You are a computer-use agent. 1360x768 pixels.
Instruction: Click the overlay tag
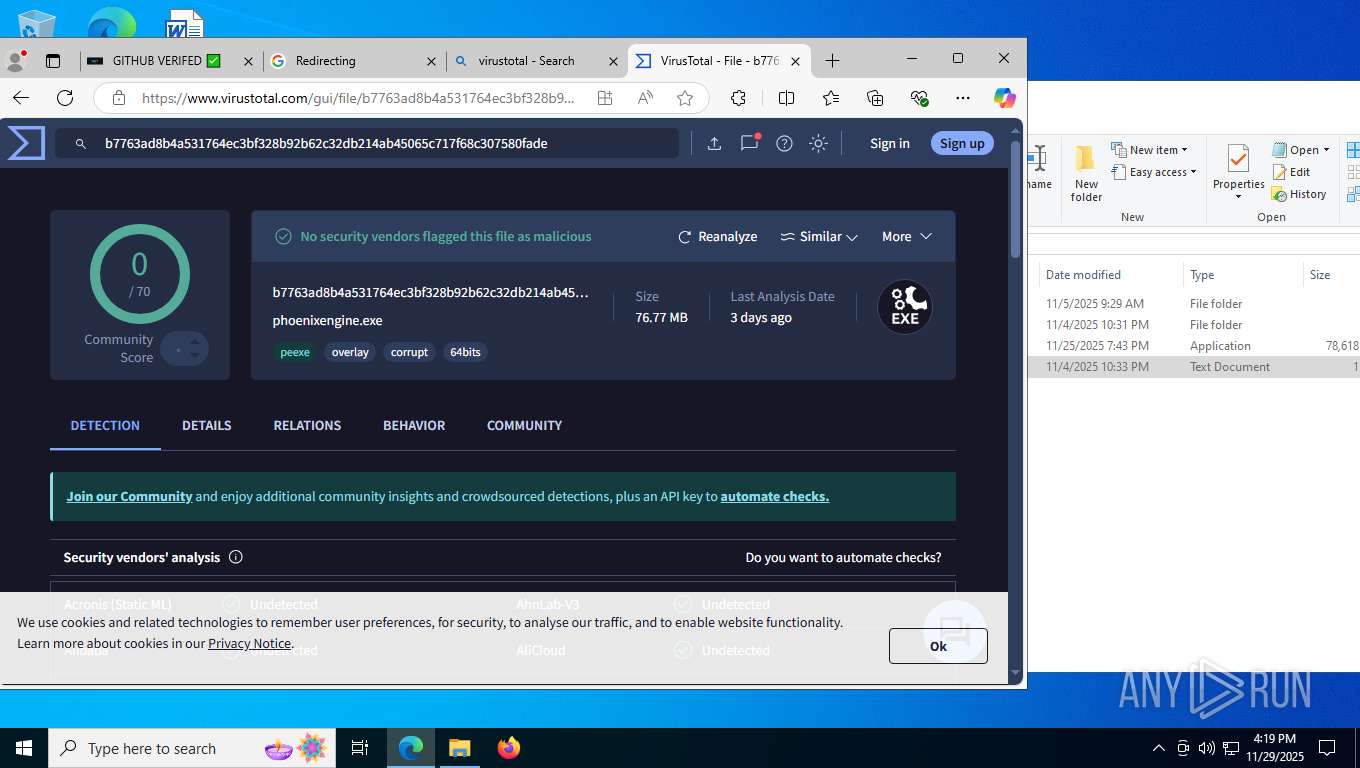coord(350,352)
